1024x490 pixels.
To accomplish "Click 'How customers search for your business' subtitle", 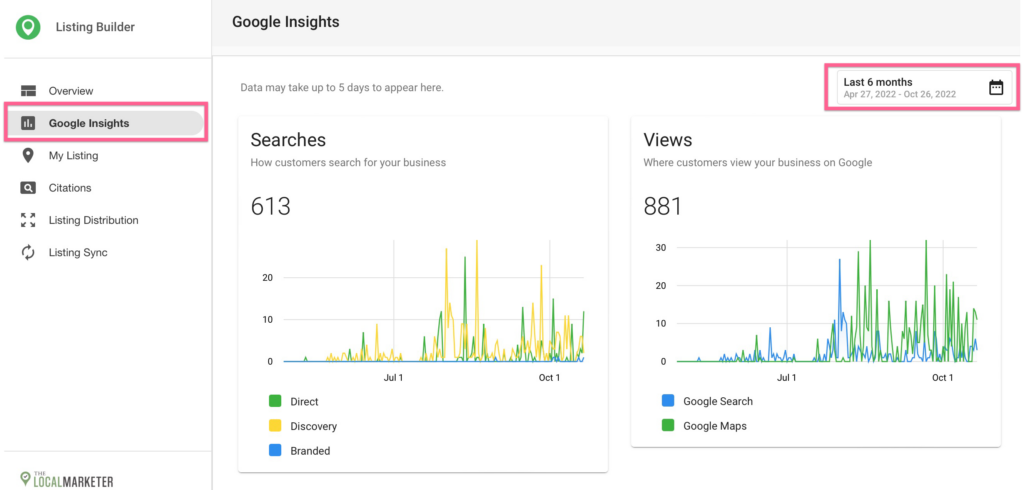I will tap(348, 162).
